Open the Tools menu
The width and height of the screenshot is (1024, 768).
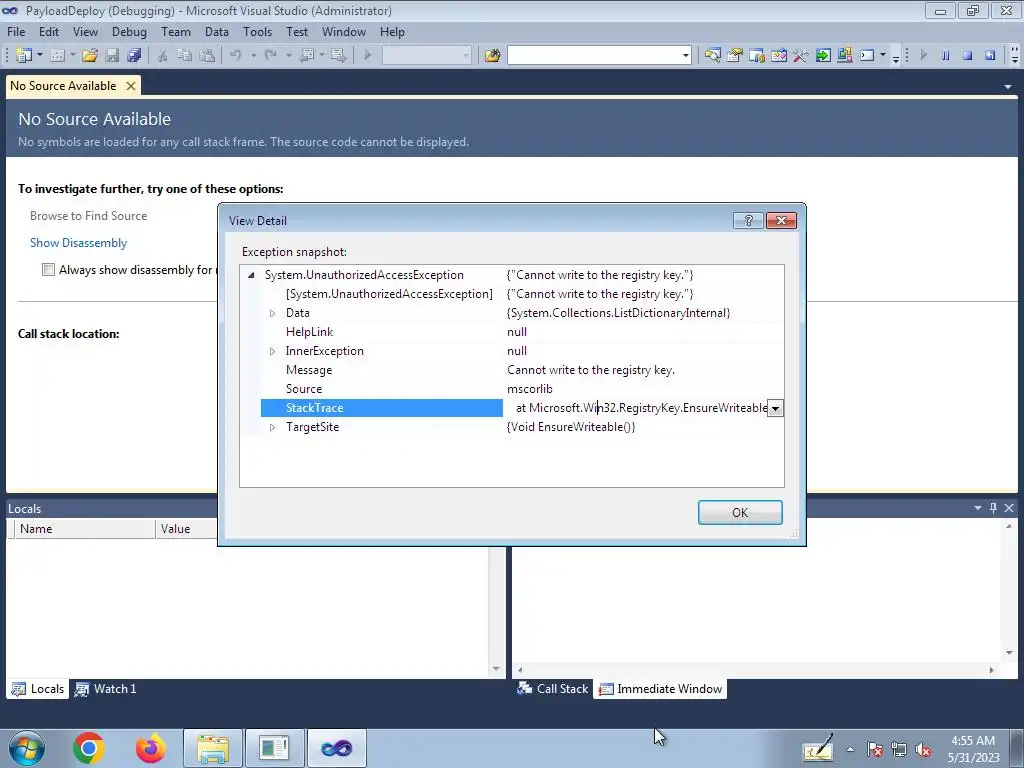[x=257, y=31]
